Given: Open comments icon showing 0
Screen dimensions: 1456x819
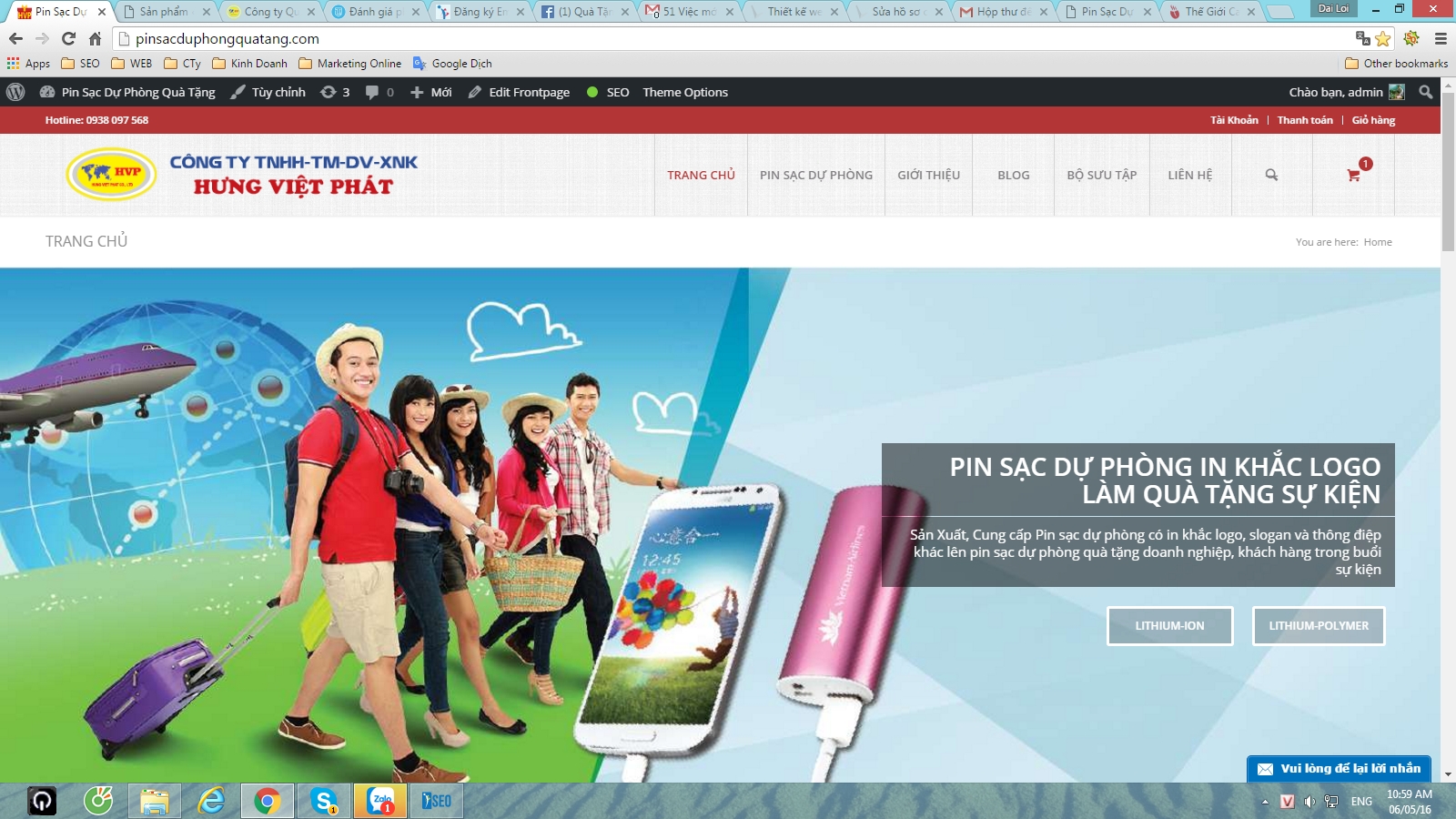Looking at the screenshot, I should [x=379, y=92].
